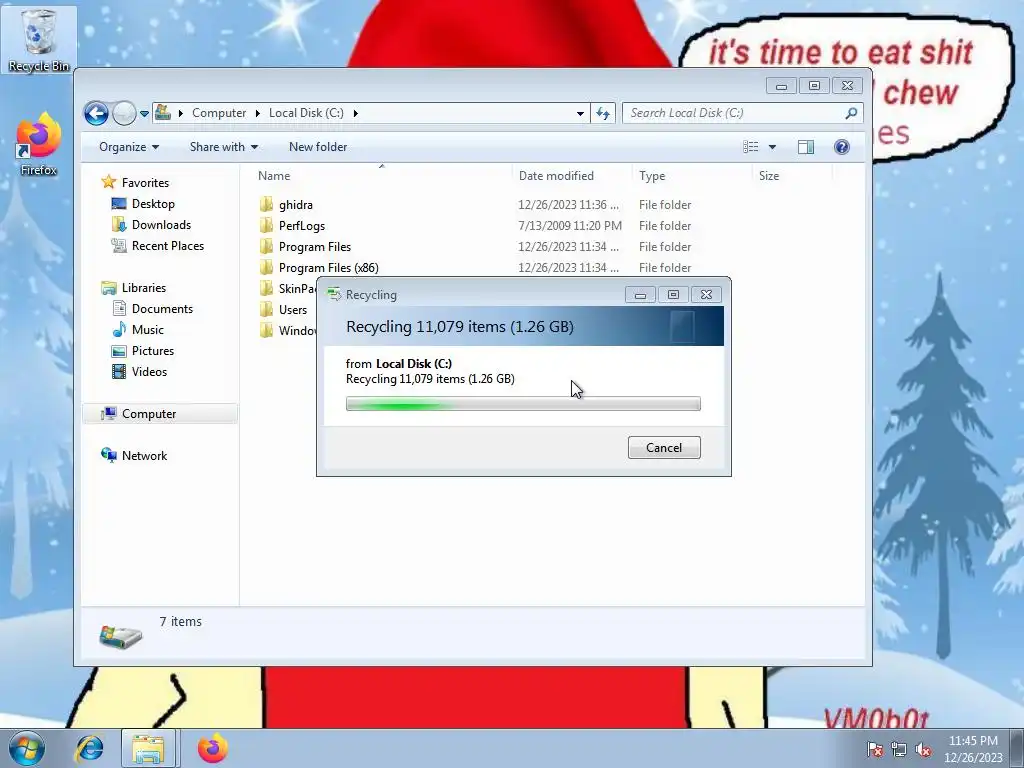Select the Users folder icon
The width and height of the screenshot is (1024, 768).
[266, 309]
